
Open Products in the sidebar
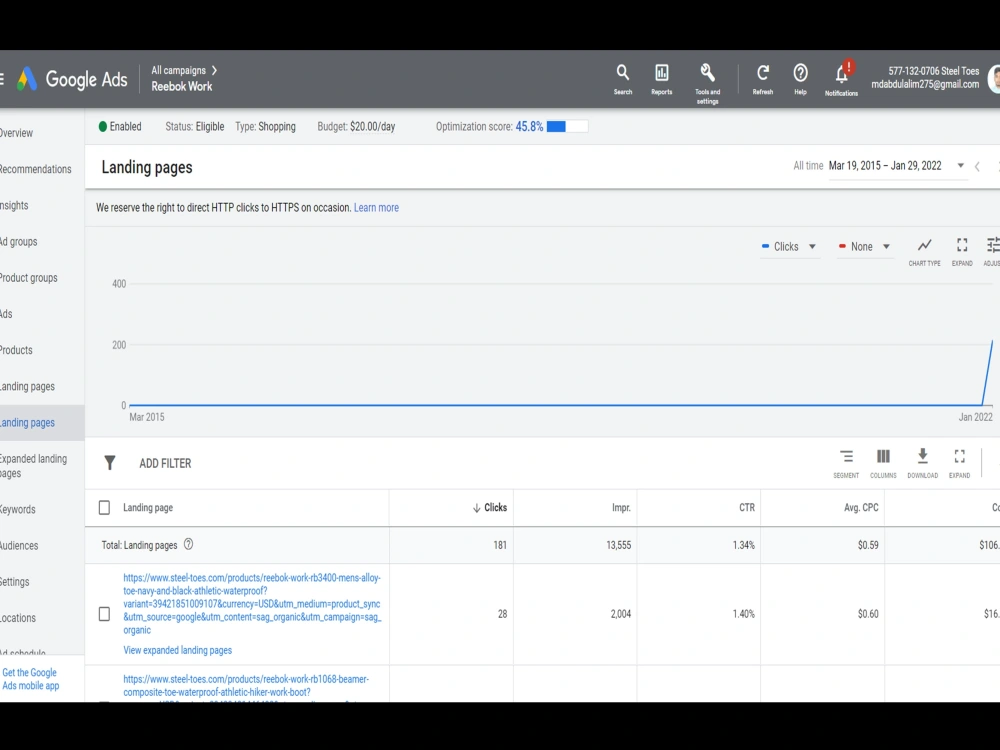tap(16, 350)
